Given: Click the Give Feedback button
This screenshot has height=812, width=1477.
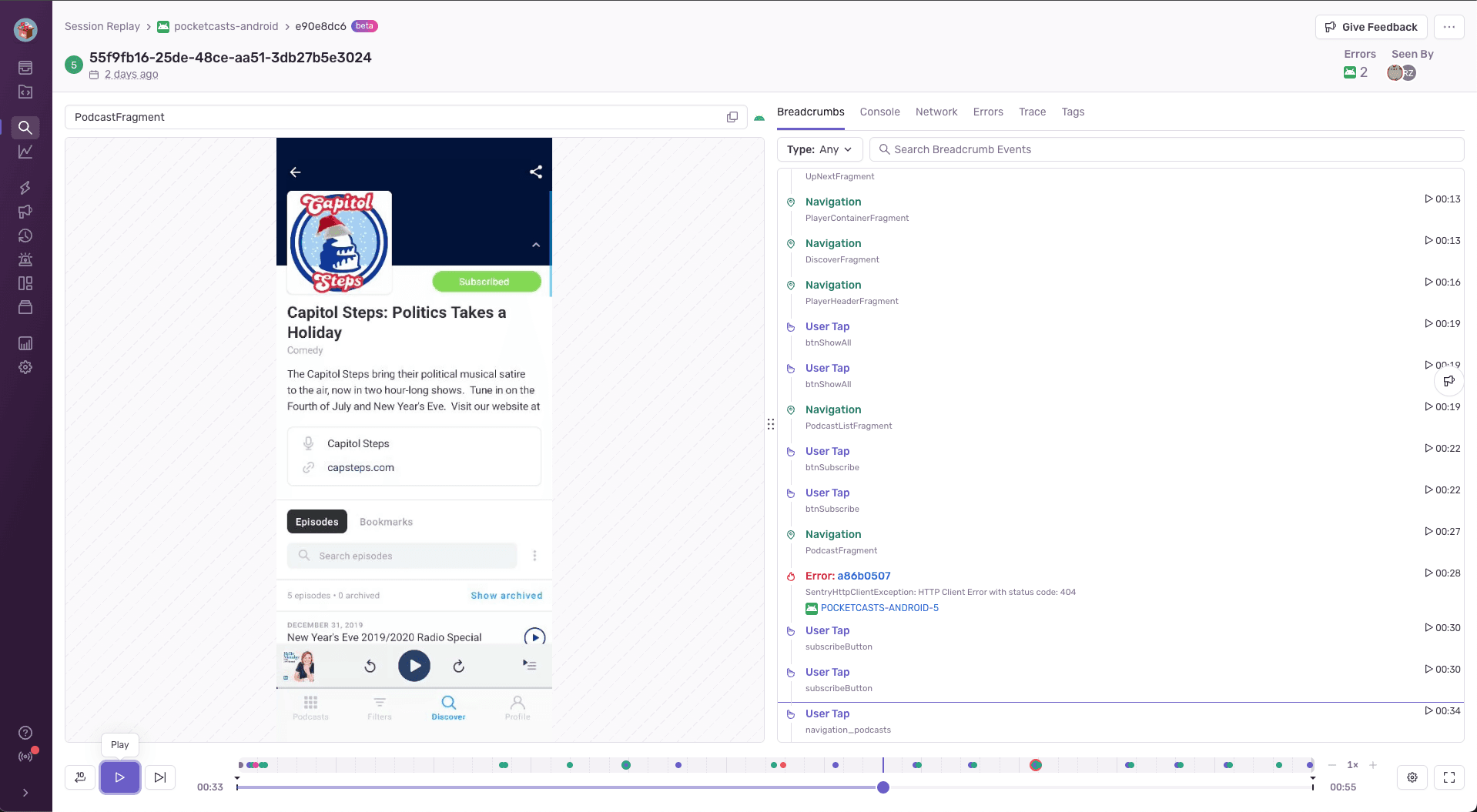Looking at the screenshot, I should pyautogui.click(x=1371, y=27).
